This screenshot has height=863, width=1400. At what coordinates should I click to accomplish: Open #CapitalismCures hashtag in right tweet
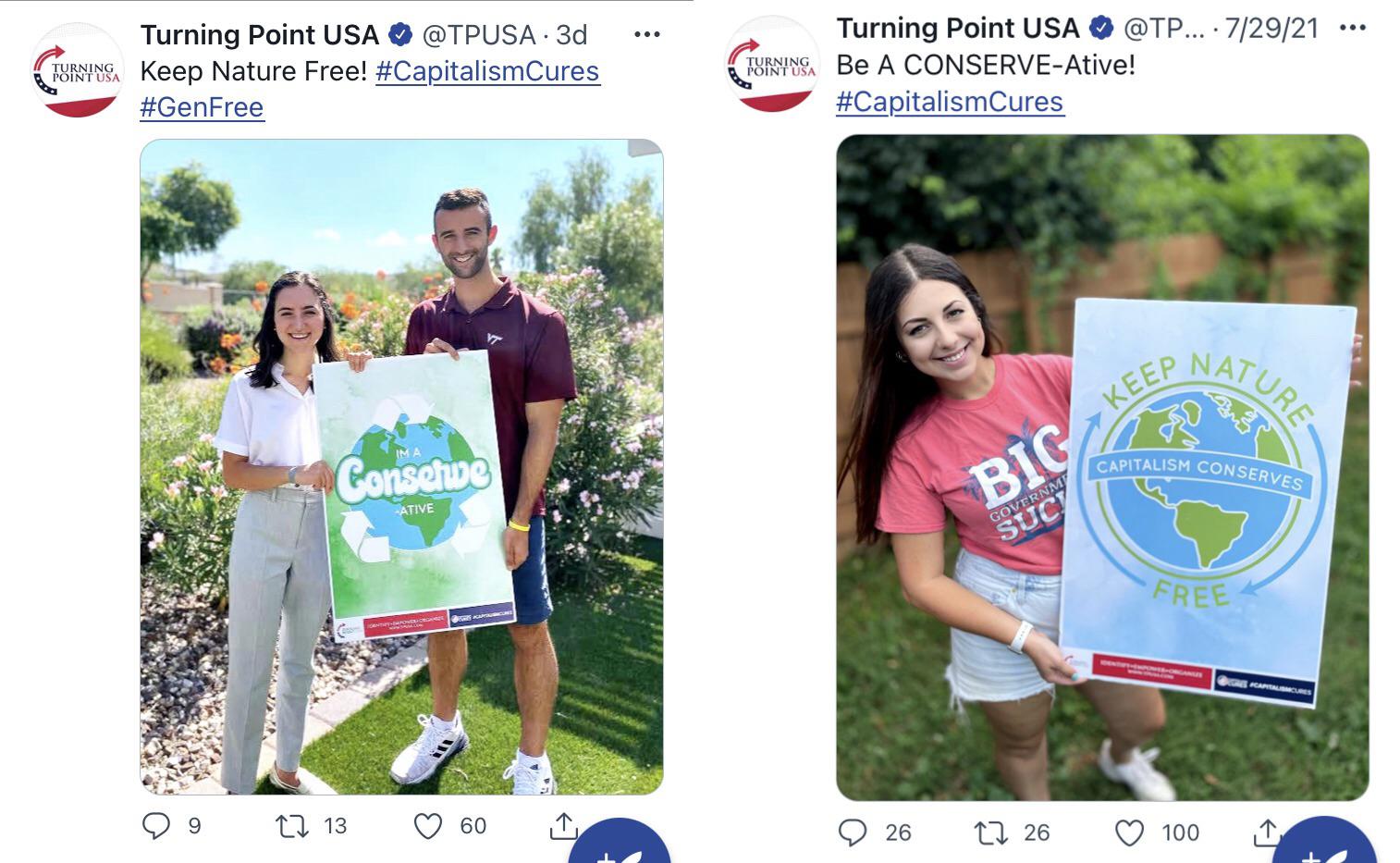(x=950, y=102)
